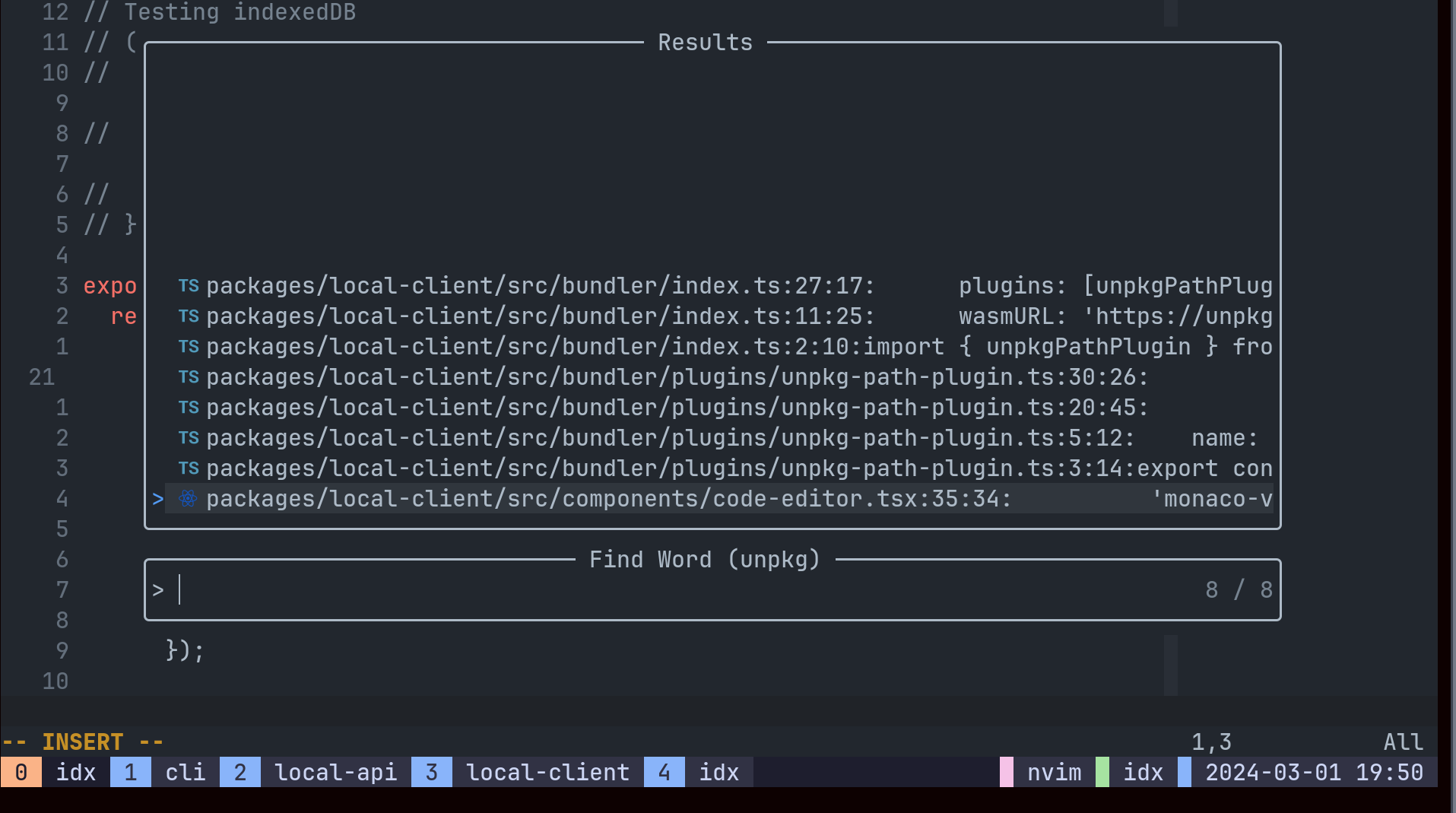Switch to tmux window 1 cli
The image size is (1456, 813).
pyautogui.click(x=165, y=773)
